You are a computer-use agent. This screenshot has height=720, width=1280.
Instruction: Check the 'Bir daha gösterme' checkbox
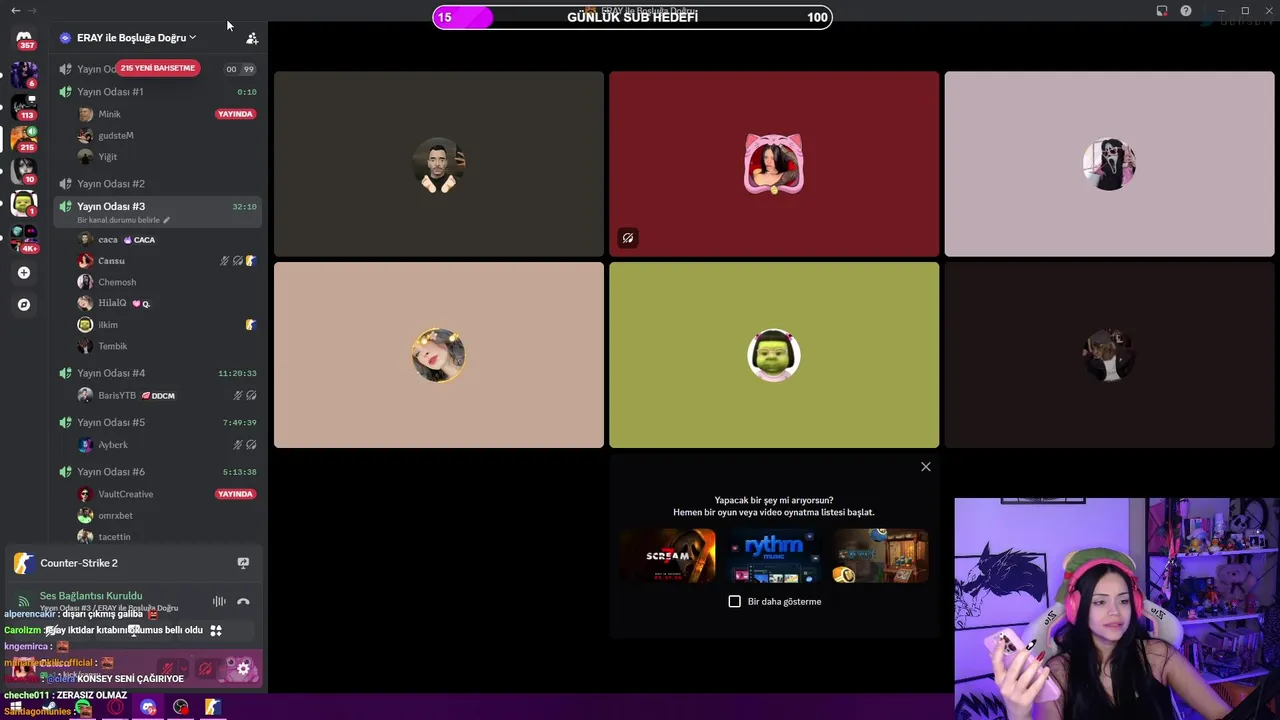735,601
